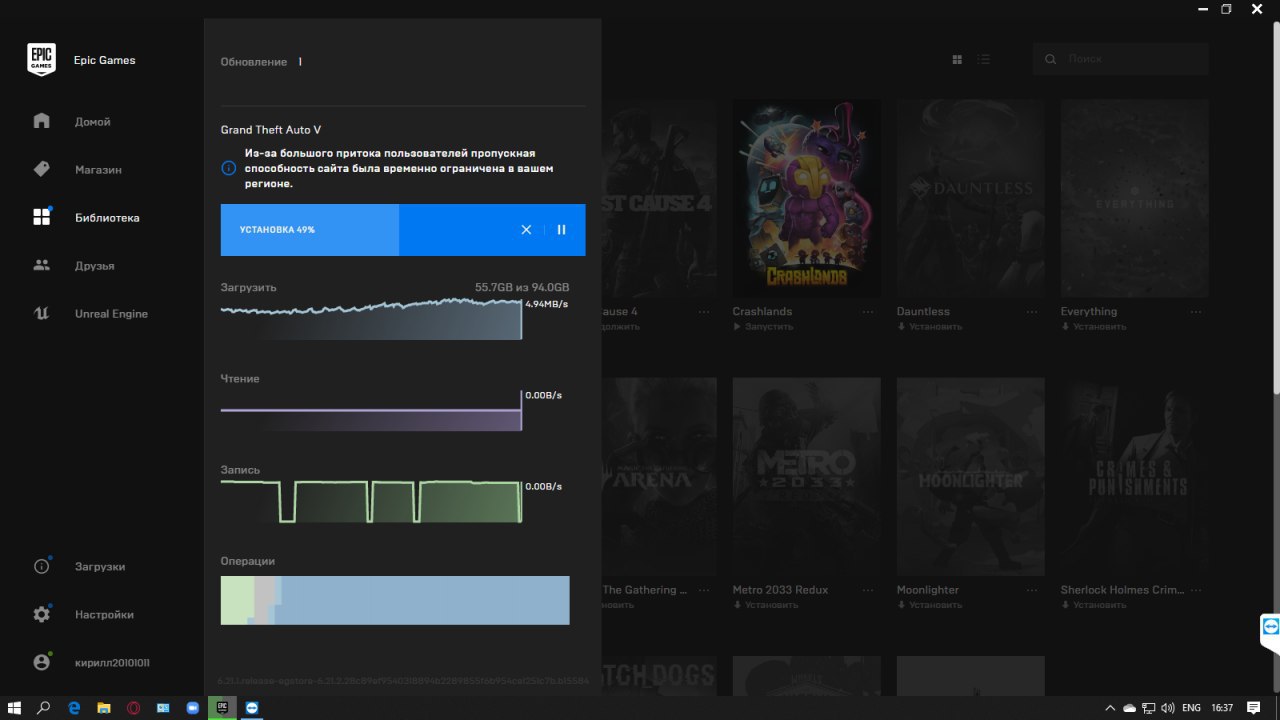
Task: Open Metro 2033 Redux cover thumbnail
Action: click(807, 476)
